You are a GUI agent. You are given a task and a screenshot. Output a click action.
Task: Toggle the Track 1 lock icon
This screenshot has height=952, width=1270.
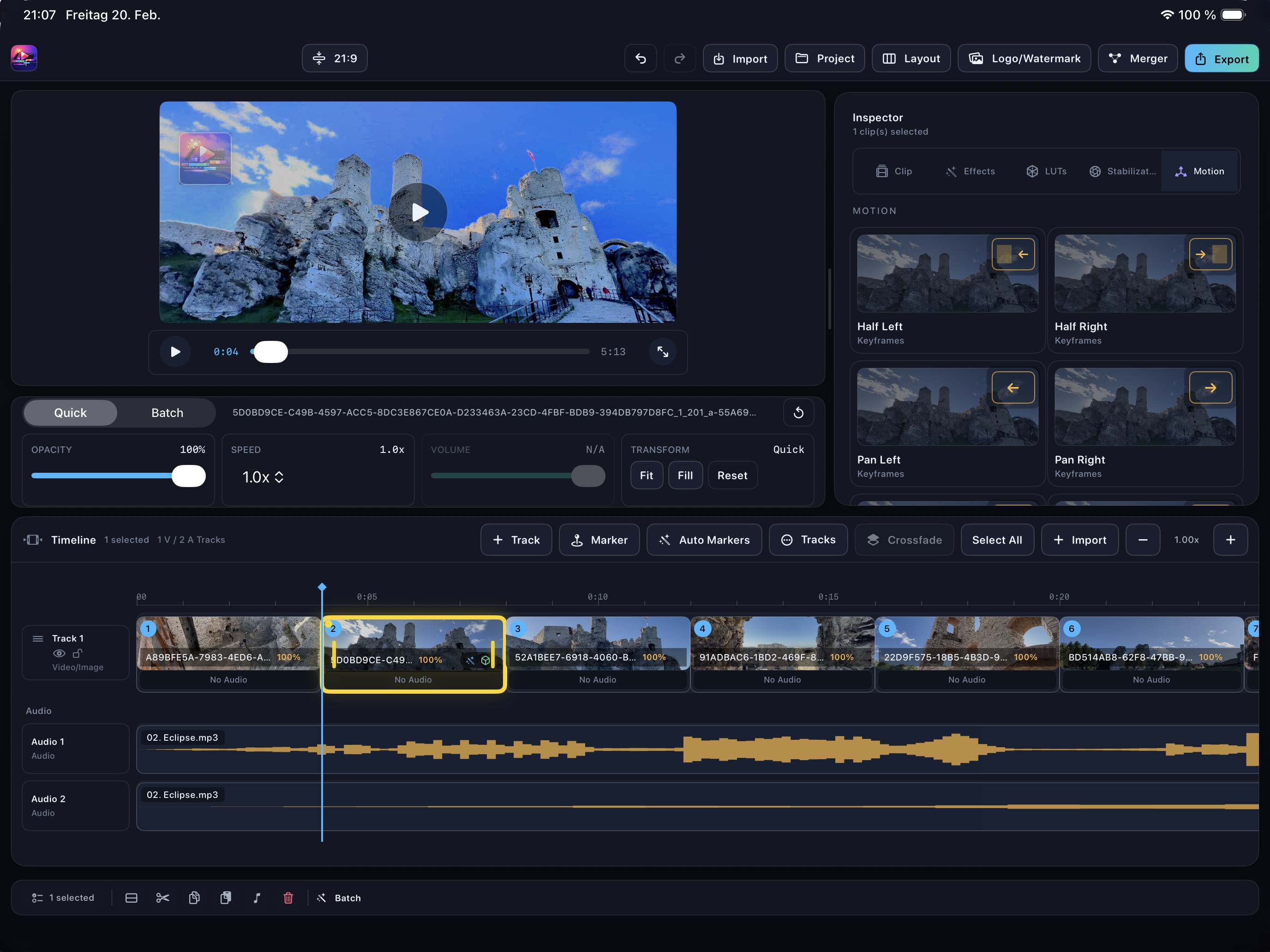(78, 653)
